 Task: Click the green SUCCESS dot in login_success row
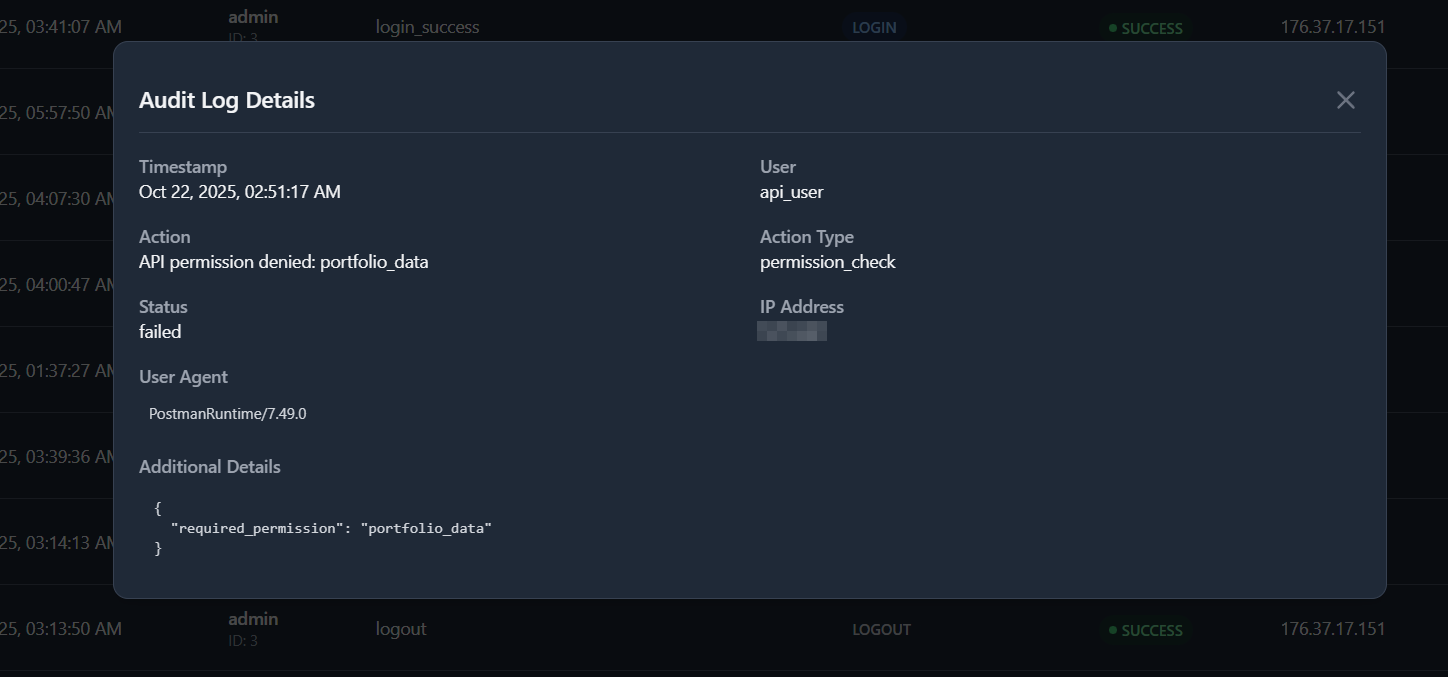click(1113, 28)
